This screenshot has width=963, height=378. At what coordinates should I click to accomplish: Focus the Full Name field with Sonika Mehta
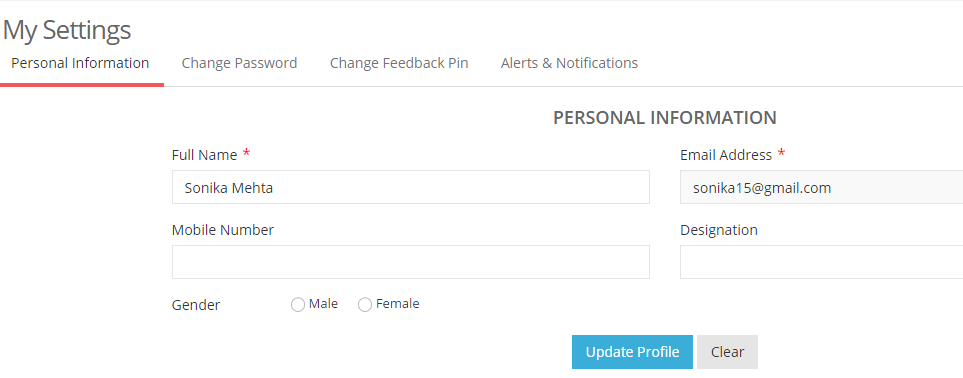coord(411,187)
